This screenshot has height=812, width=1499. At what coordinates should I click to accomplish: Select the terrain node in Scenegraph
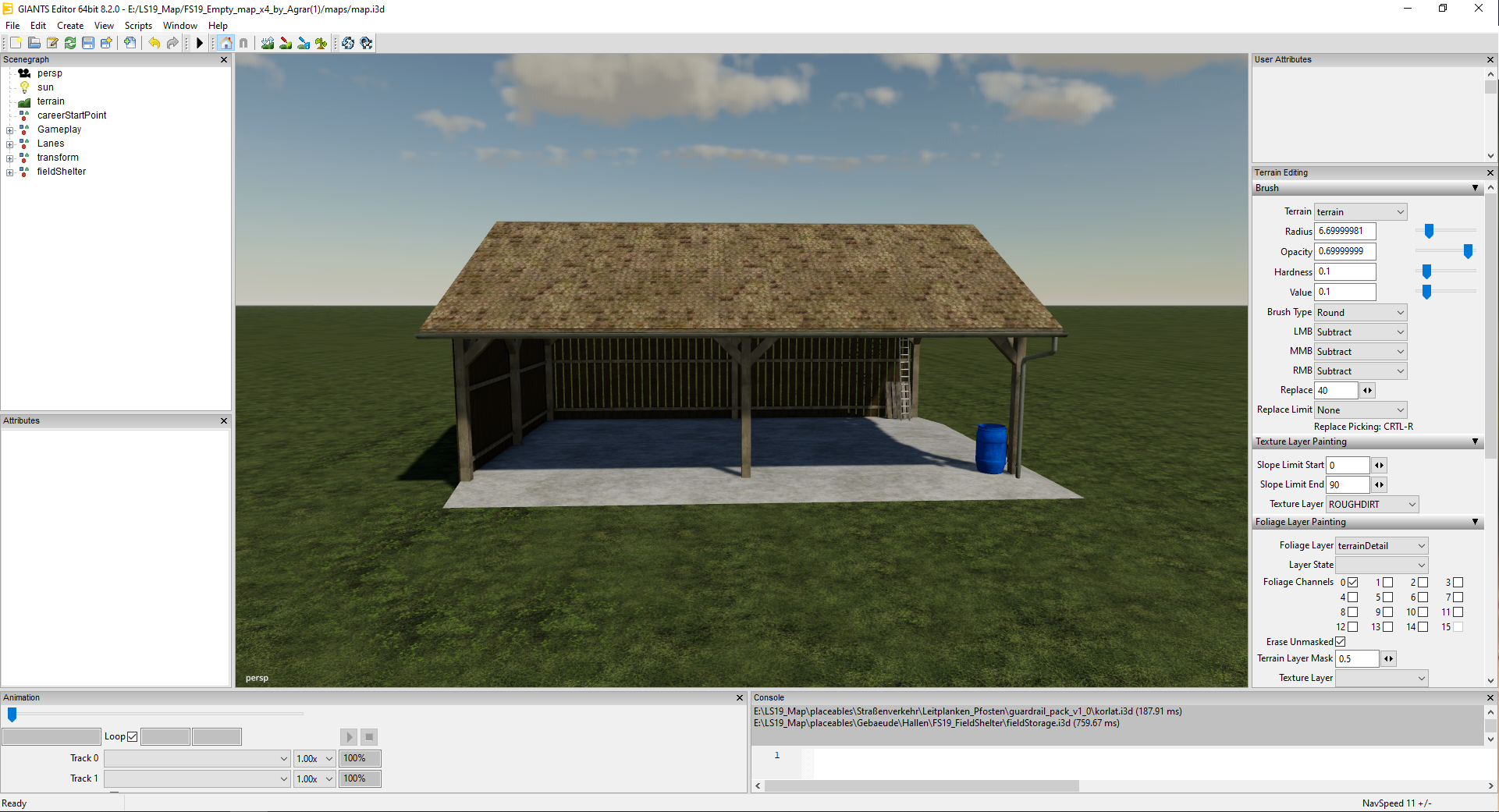coord(51,101)
